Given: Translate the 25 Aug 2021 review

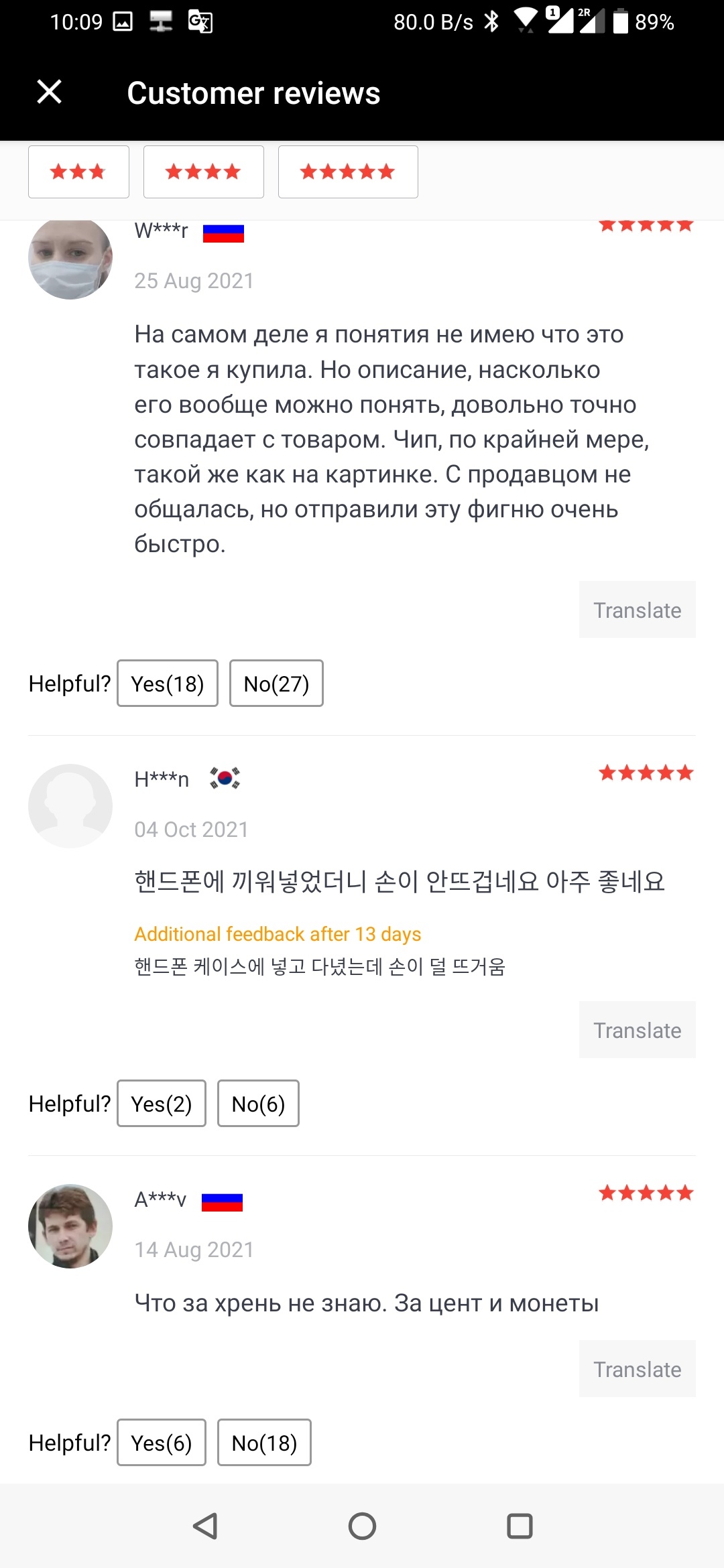Looking at the screenshot, I should (637, 610).
